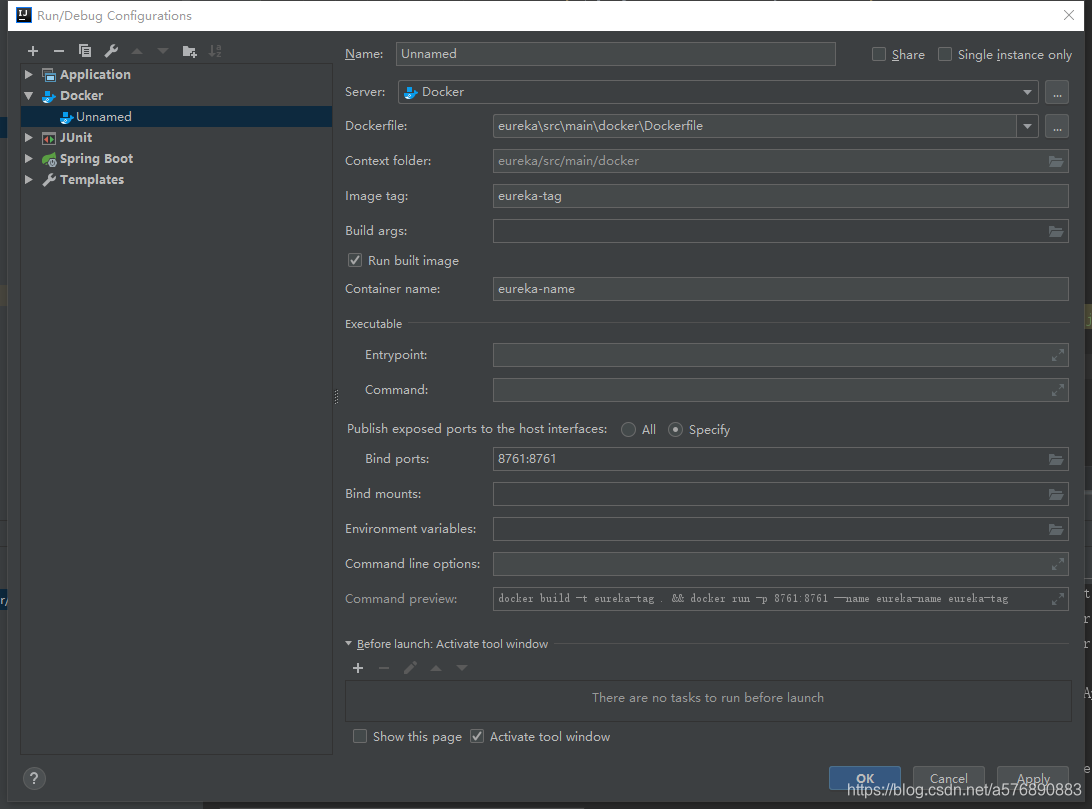Open Environment variables editor folder icon

click(1056, 529)
